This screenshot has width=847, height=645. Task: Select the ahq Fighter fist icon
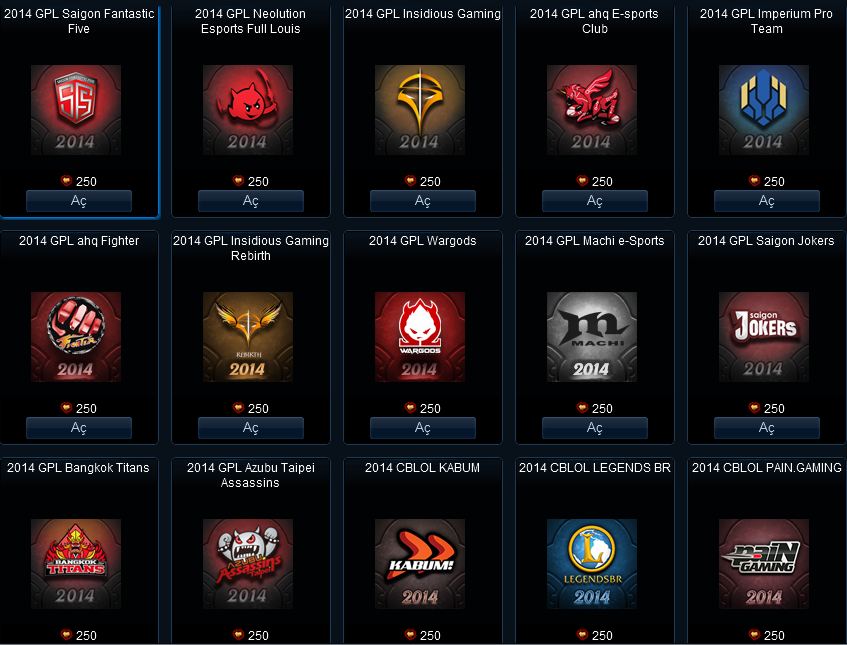(x=76, y=337)
